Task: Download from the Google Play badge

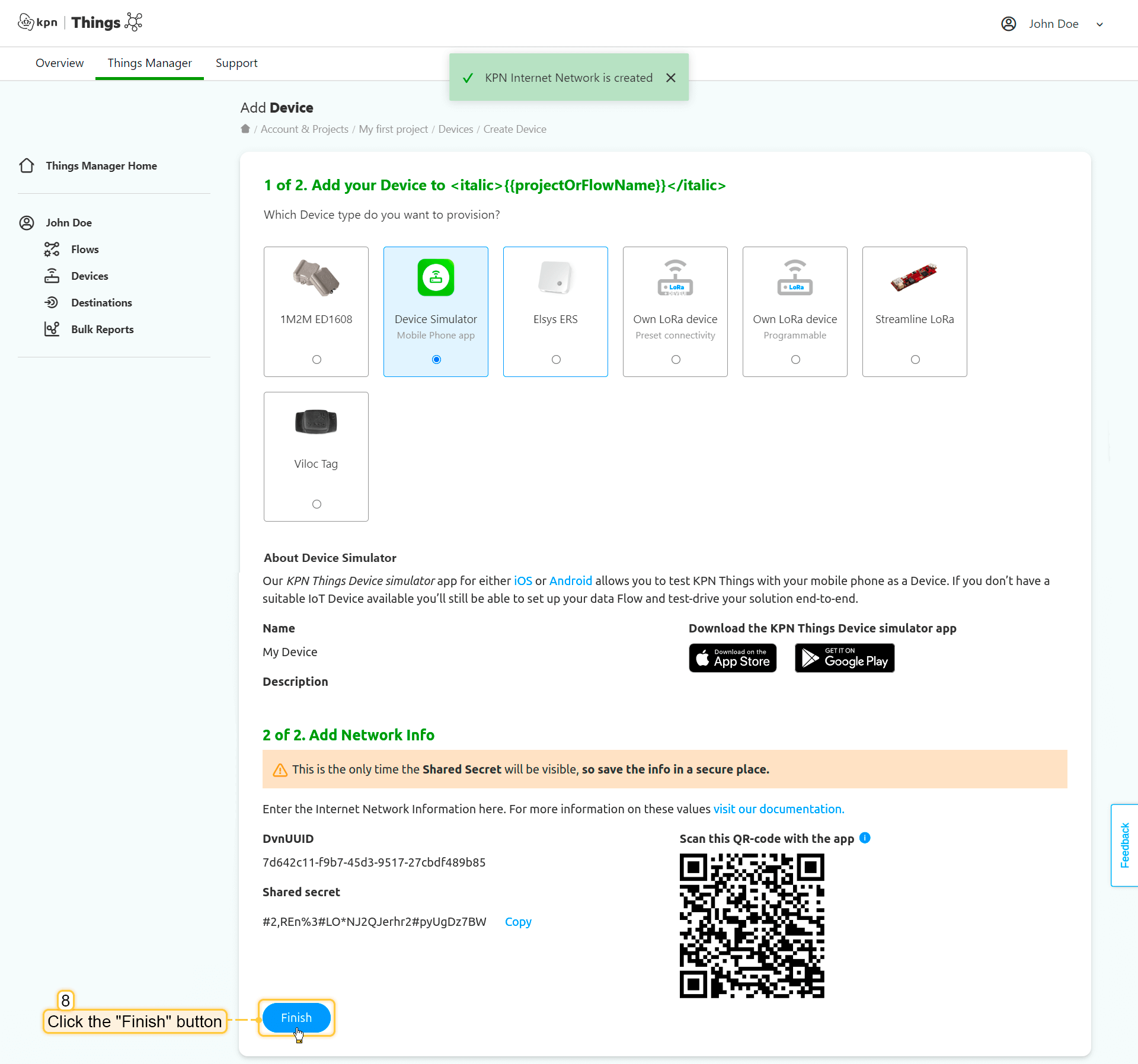Action: [x=845, y=658]
